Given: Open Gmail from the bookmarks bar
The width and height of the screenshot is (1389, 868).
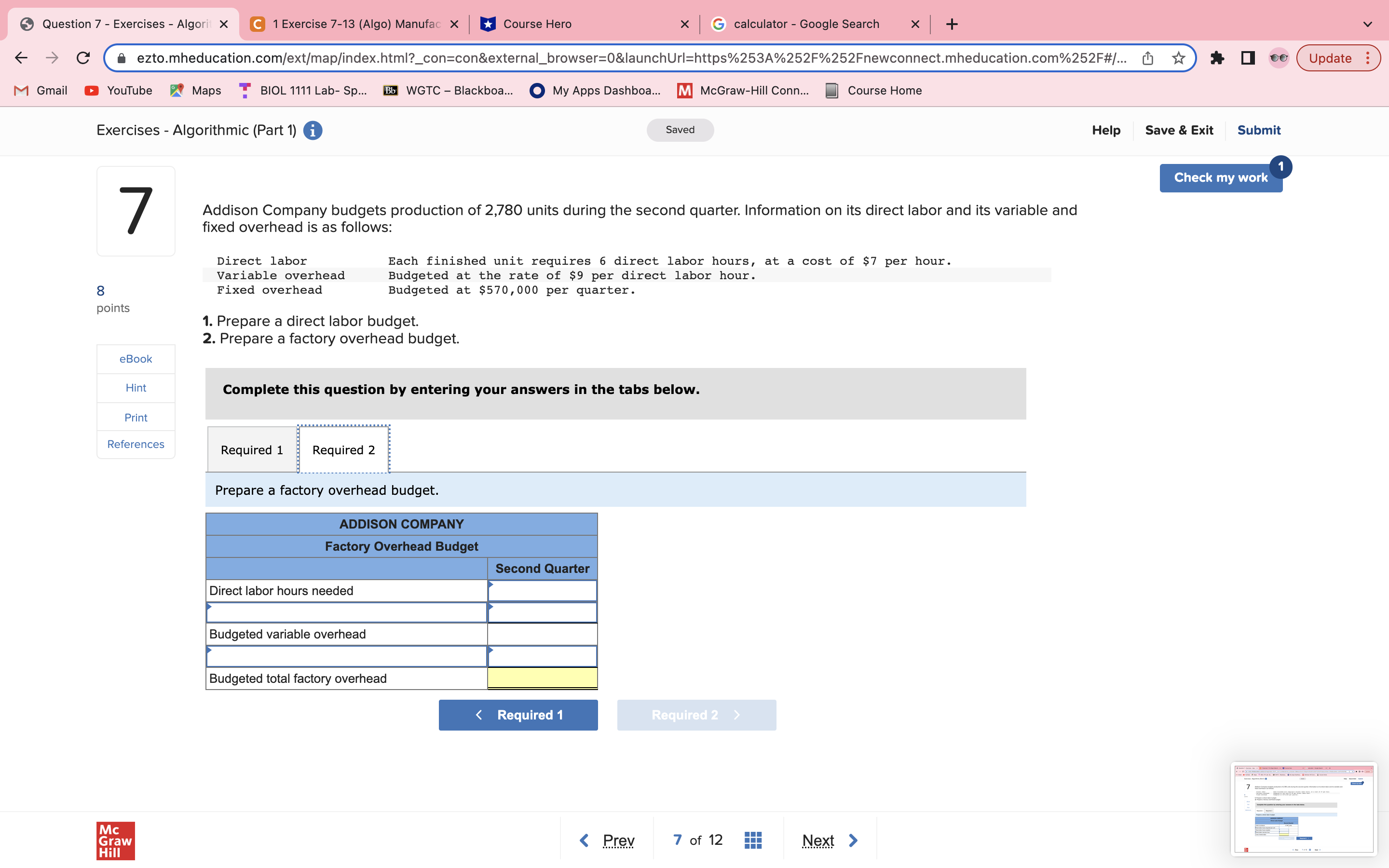Looking at the screenshot, I should (x=40, y=90).
